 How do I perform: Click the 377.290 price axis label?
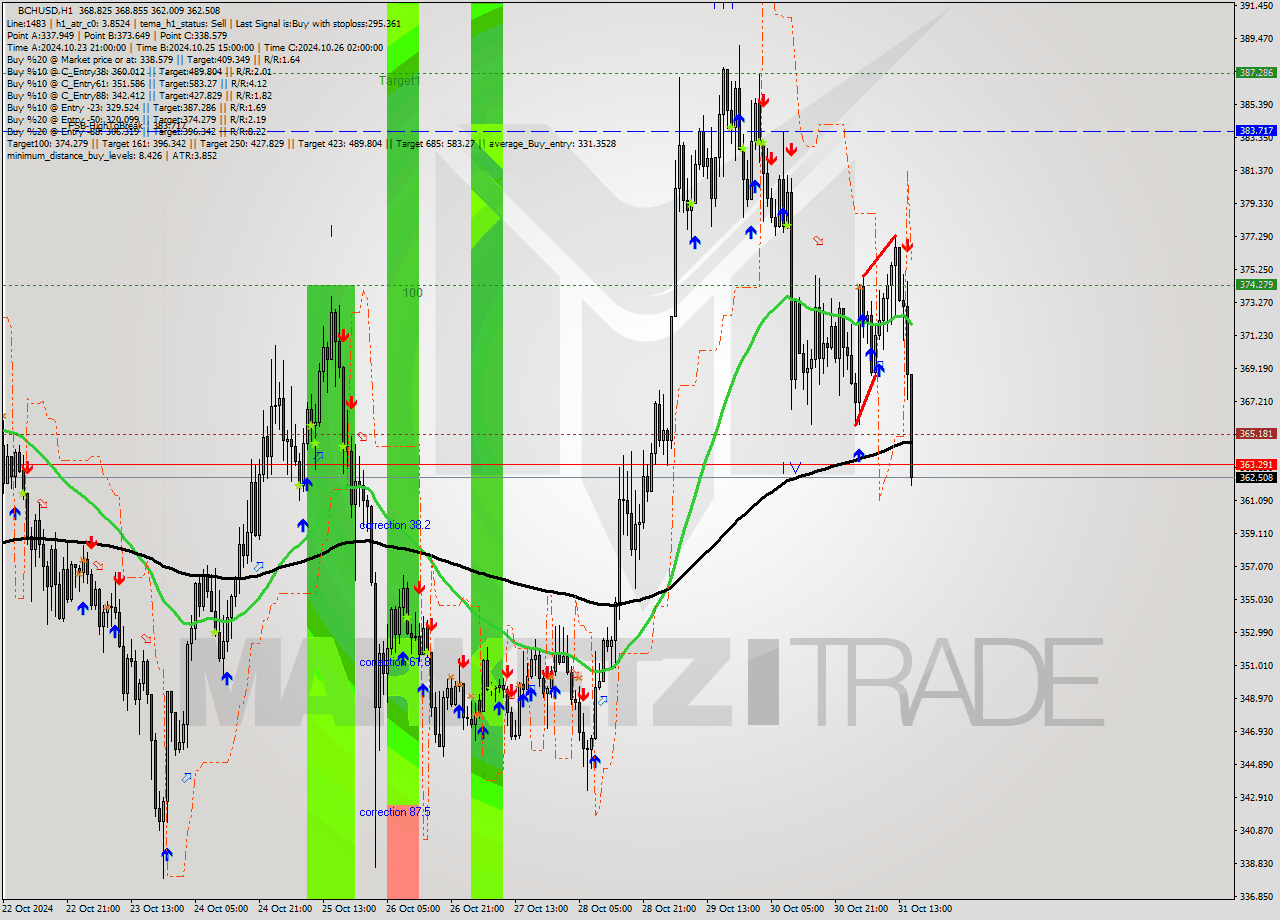1256,237
